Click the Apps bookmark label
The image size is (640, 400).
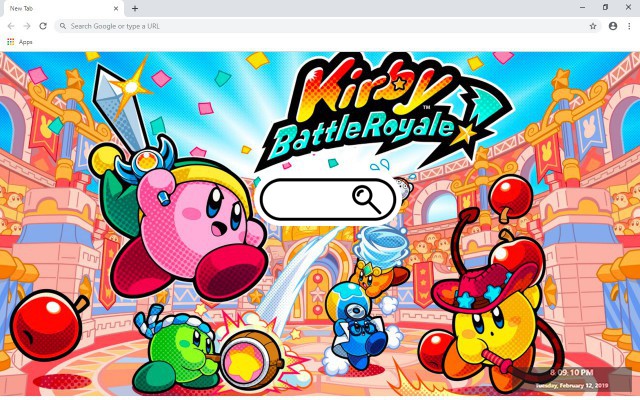(26, 42)
